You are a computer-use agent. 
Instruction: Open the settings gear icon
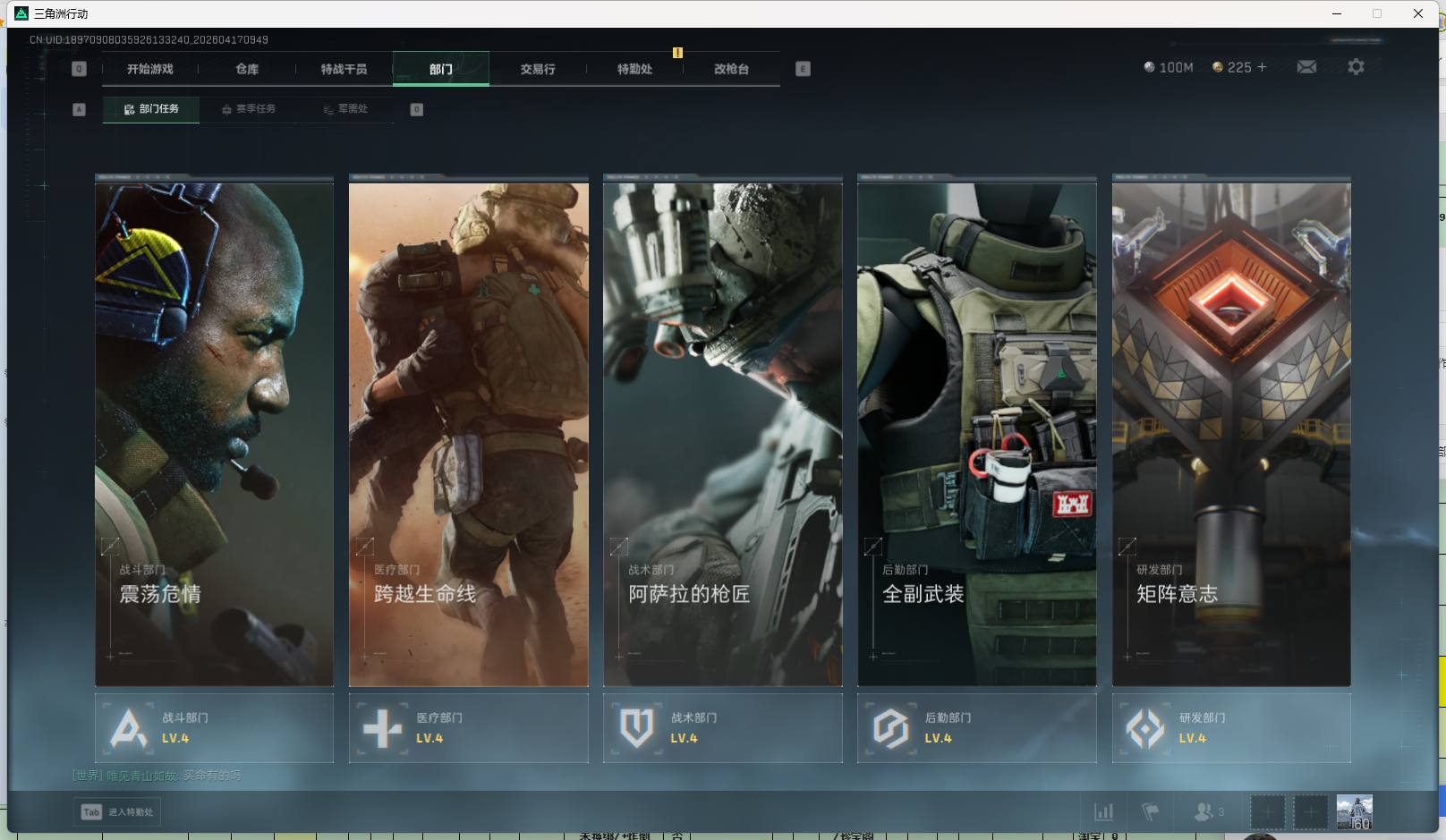[x=1356, y=67]
